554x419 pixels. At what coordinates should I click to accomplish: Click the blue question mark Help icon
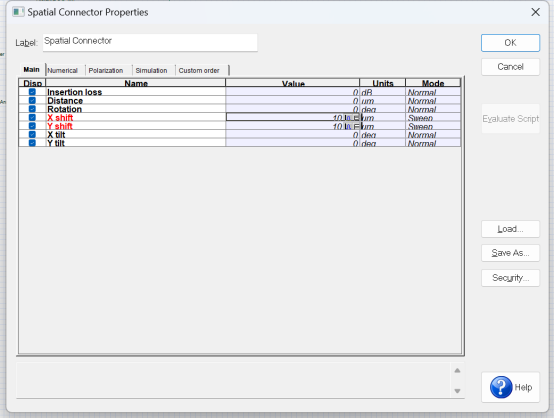501,387
